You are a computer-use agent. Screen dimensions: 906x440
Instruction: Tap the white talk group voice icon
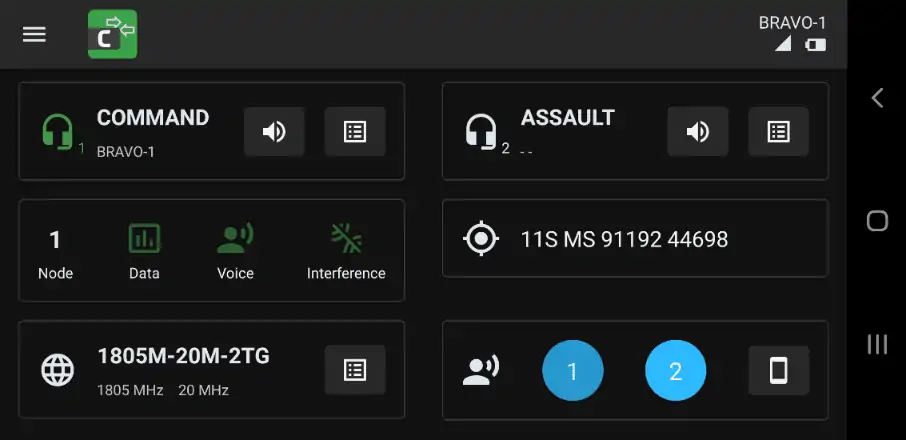point(481,370)
